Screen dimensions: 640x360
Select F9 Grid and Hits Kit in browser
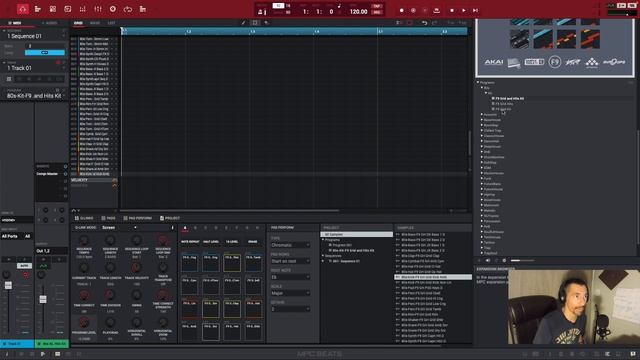508,98
